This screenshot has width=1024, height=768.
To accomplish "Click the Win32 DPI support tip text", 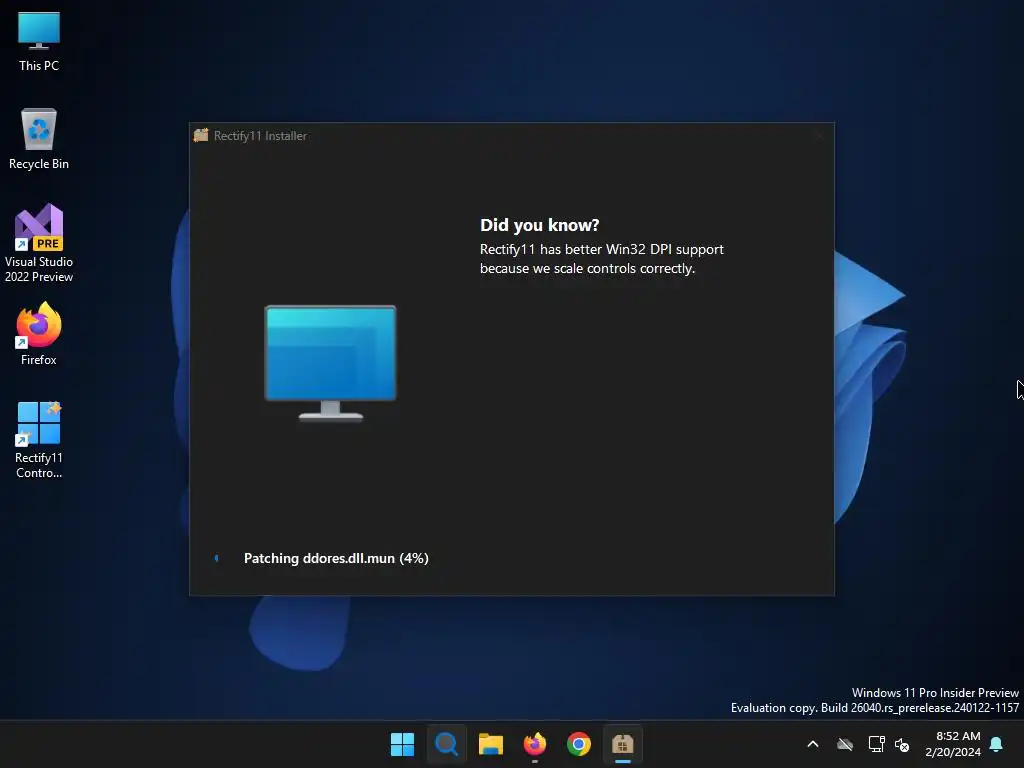I will (x=601, y=259).
